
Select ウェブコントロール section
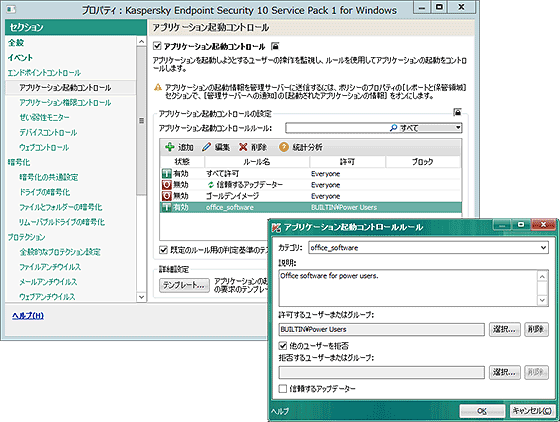44,147
